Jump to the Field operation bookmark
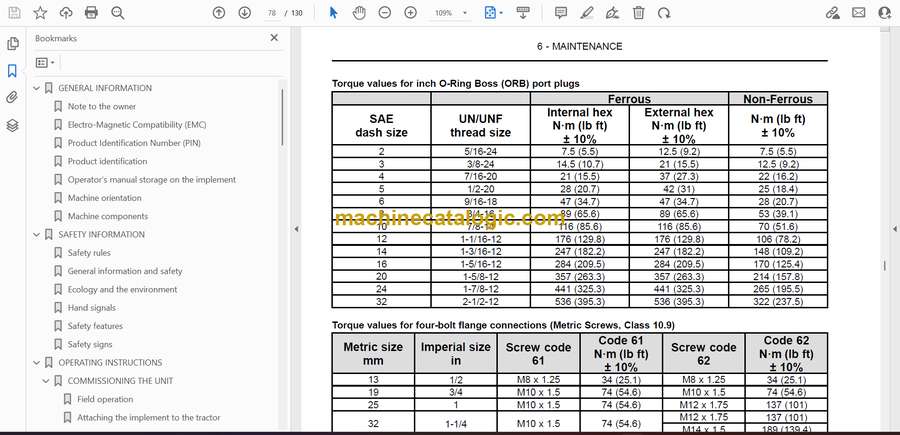The height and width of the screenshot is (435, 900). tap(105, 399)
